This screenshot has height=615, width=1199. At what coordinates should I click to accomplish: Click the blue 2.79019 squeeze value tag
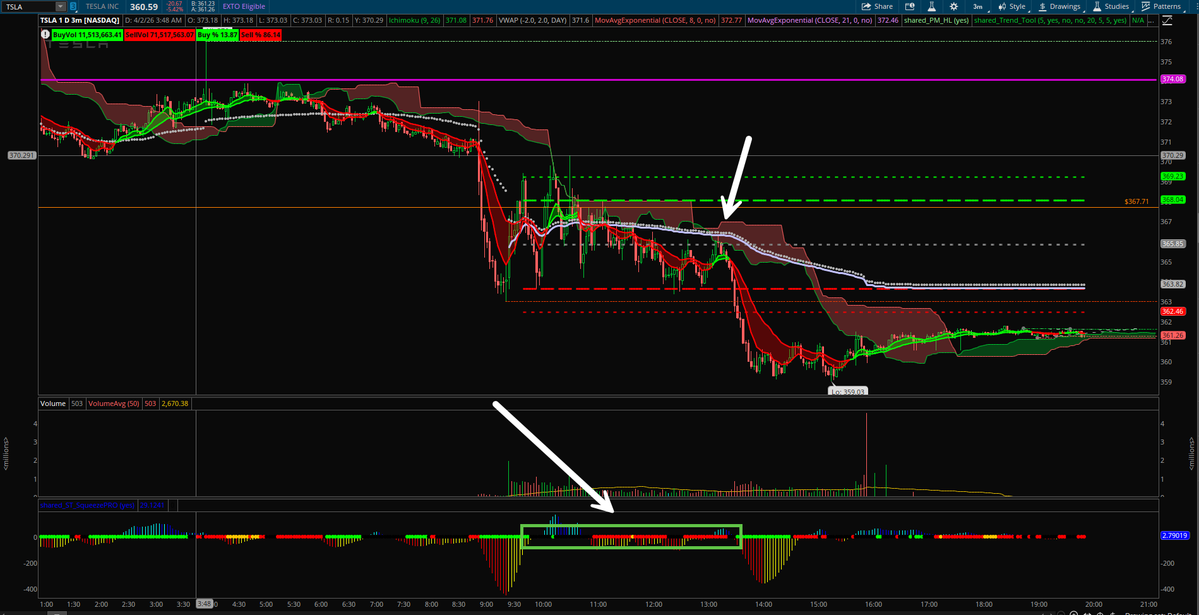(1174, 537)
